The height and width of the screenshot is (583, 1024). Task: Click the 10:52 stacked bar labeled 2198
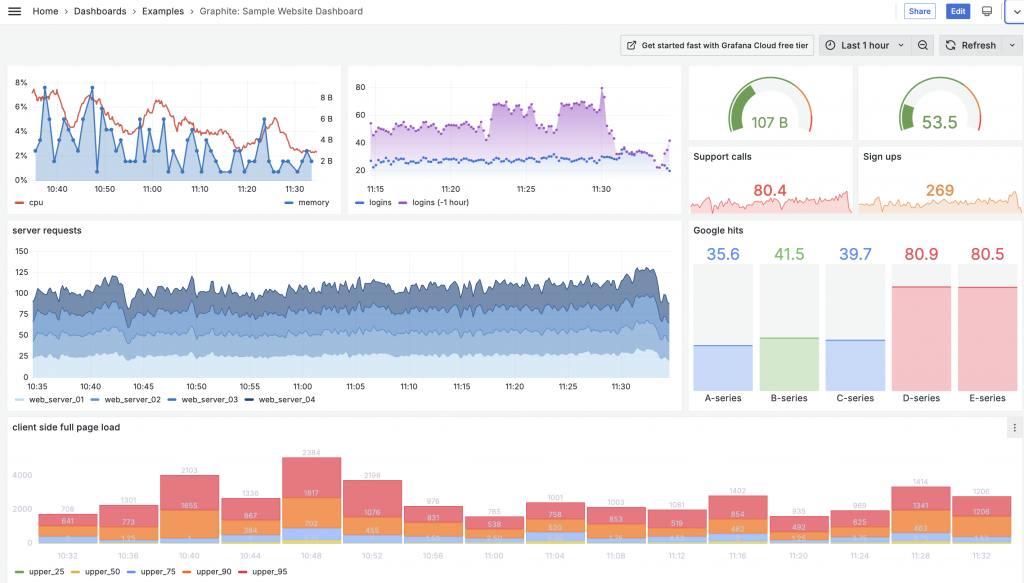coord(372,512)
